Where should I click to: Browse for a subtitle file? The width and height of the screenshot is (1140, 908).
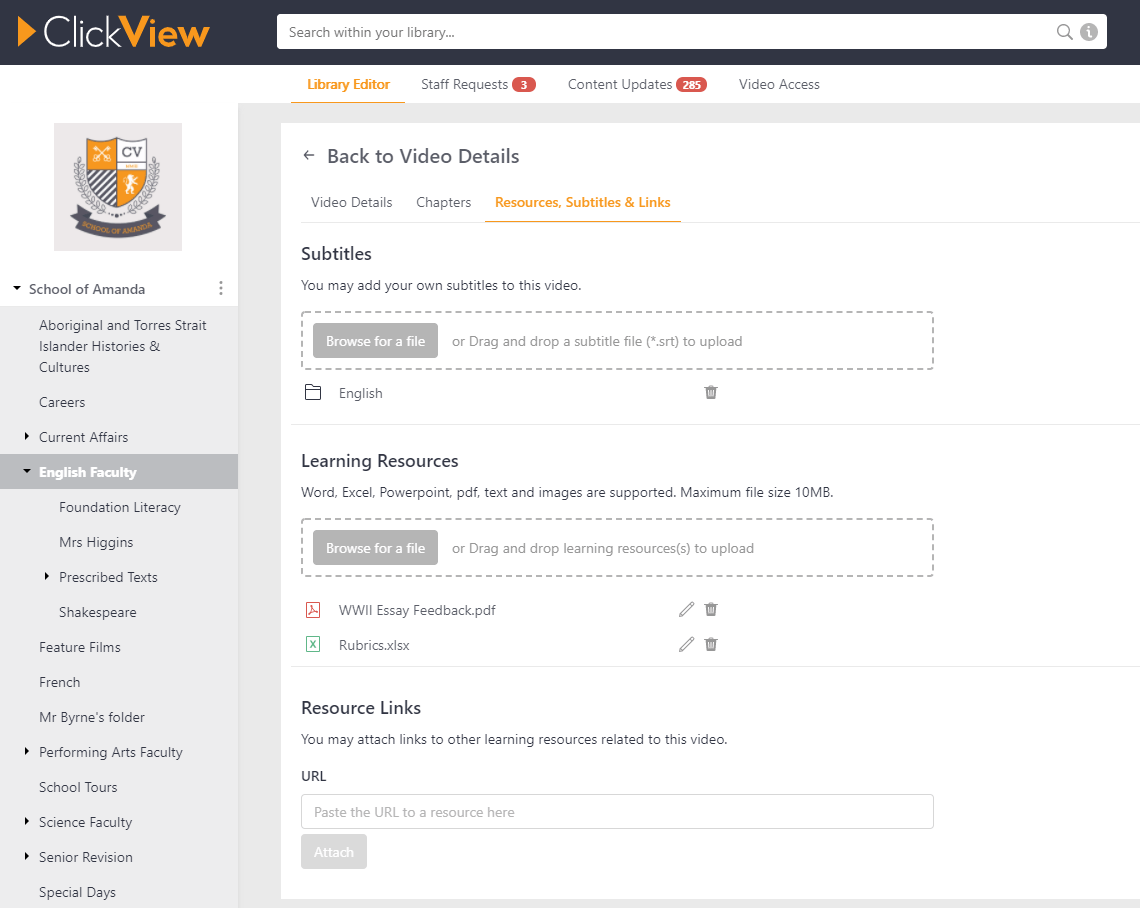[375, 341]
